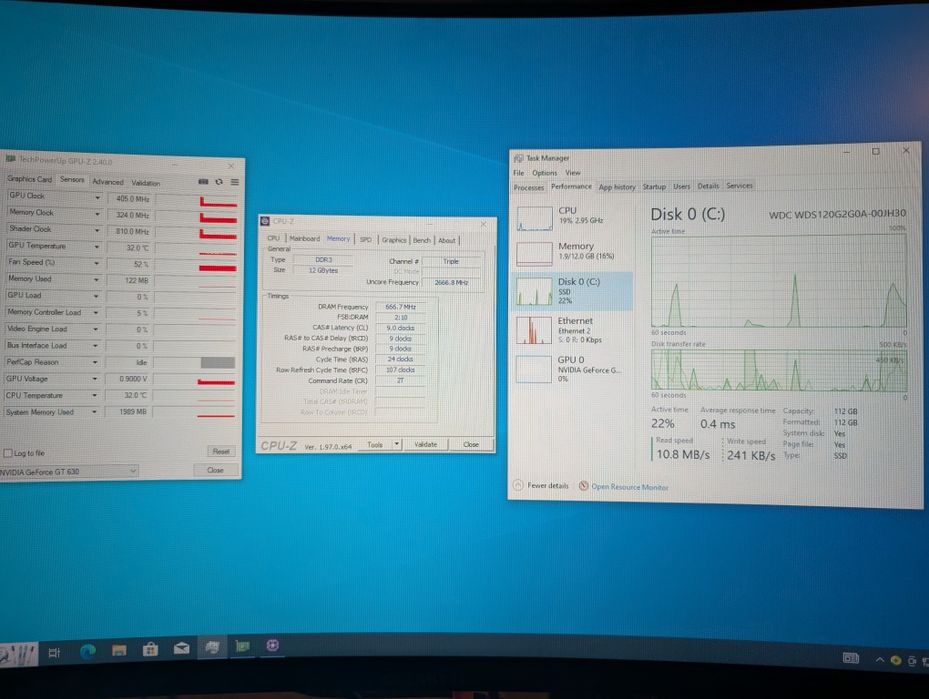This screenshot has width=929, height=699.
Task: Switch to the GPU-Z Validation tab
Action: point(146,183)
